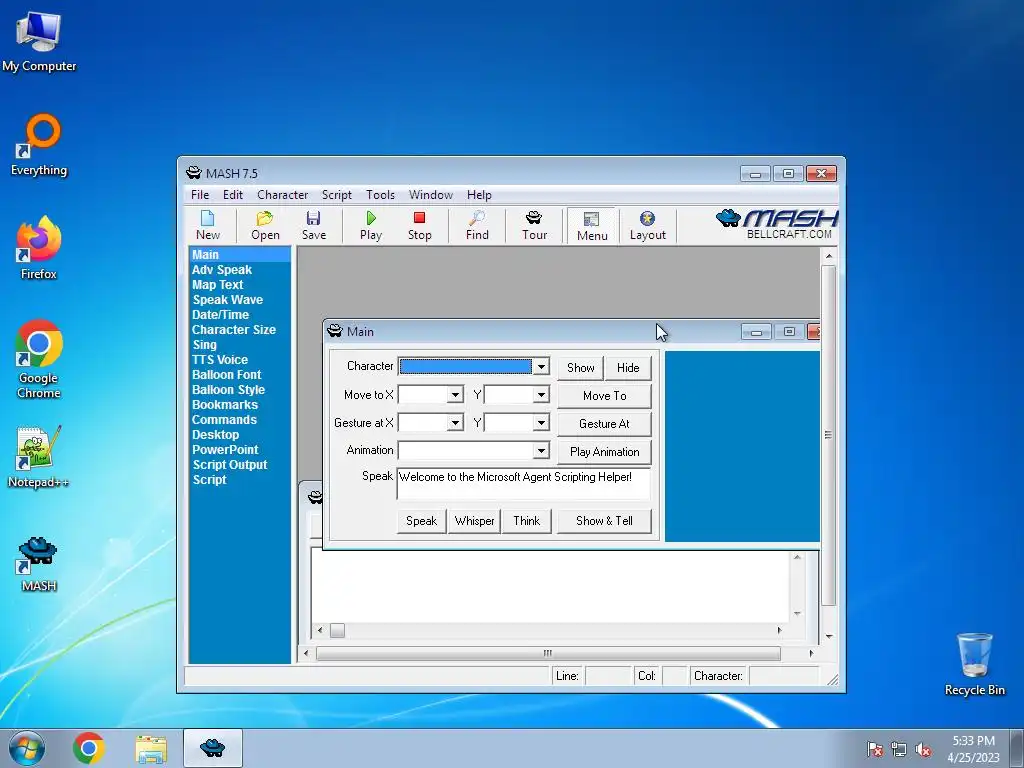
Task: Click the Whisper button
Action: point(474,520)
